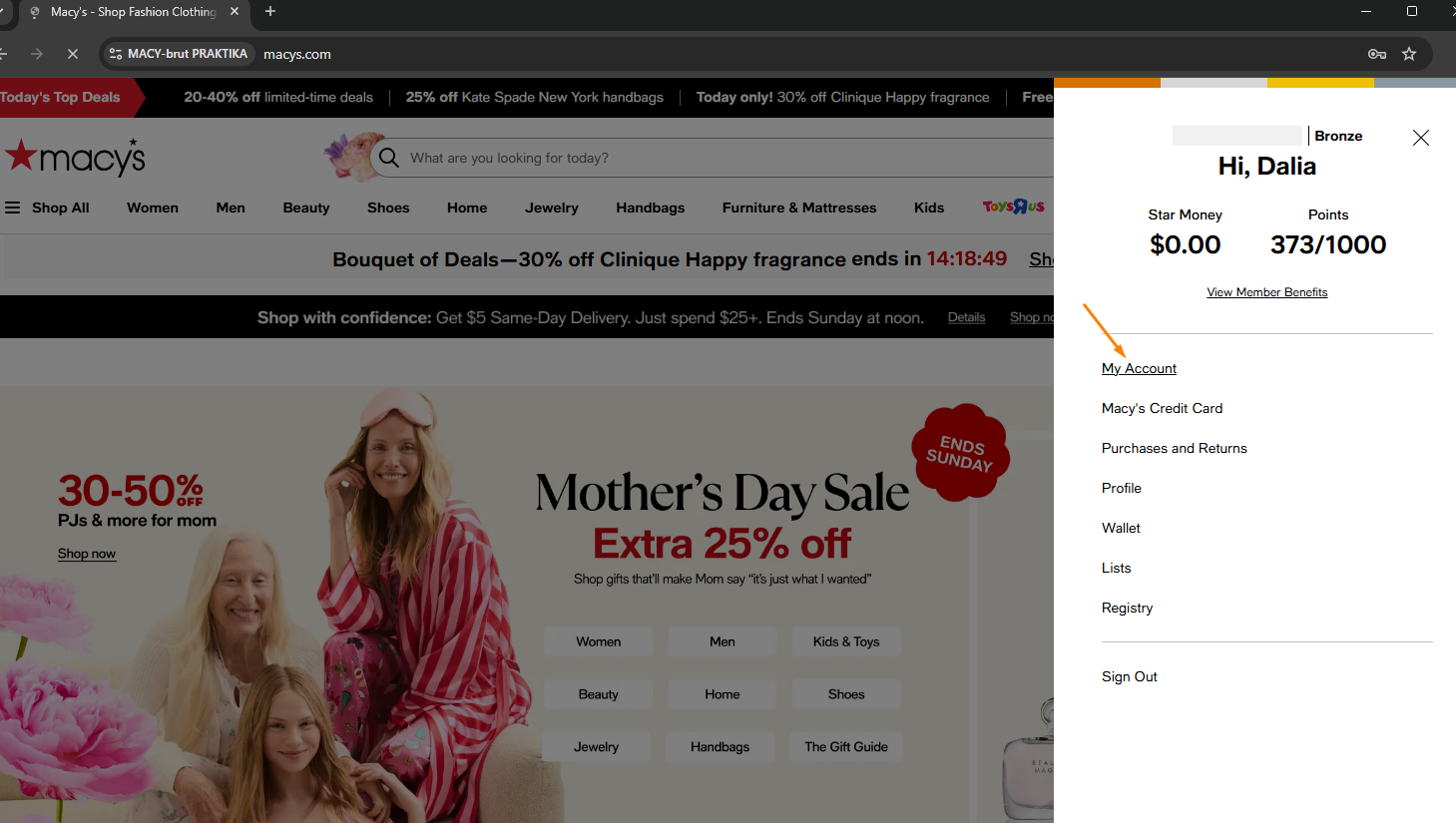The image size is (1456, 823).
Task: Open The Gift Guide button
Action: point(845,746)
